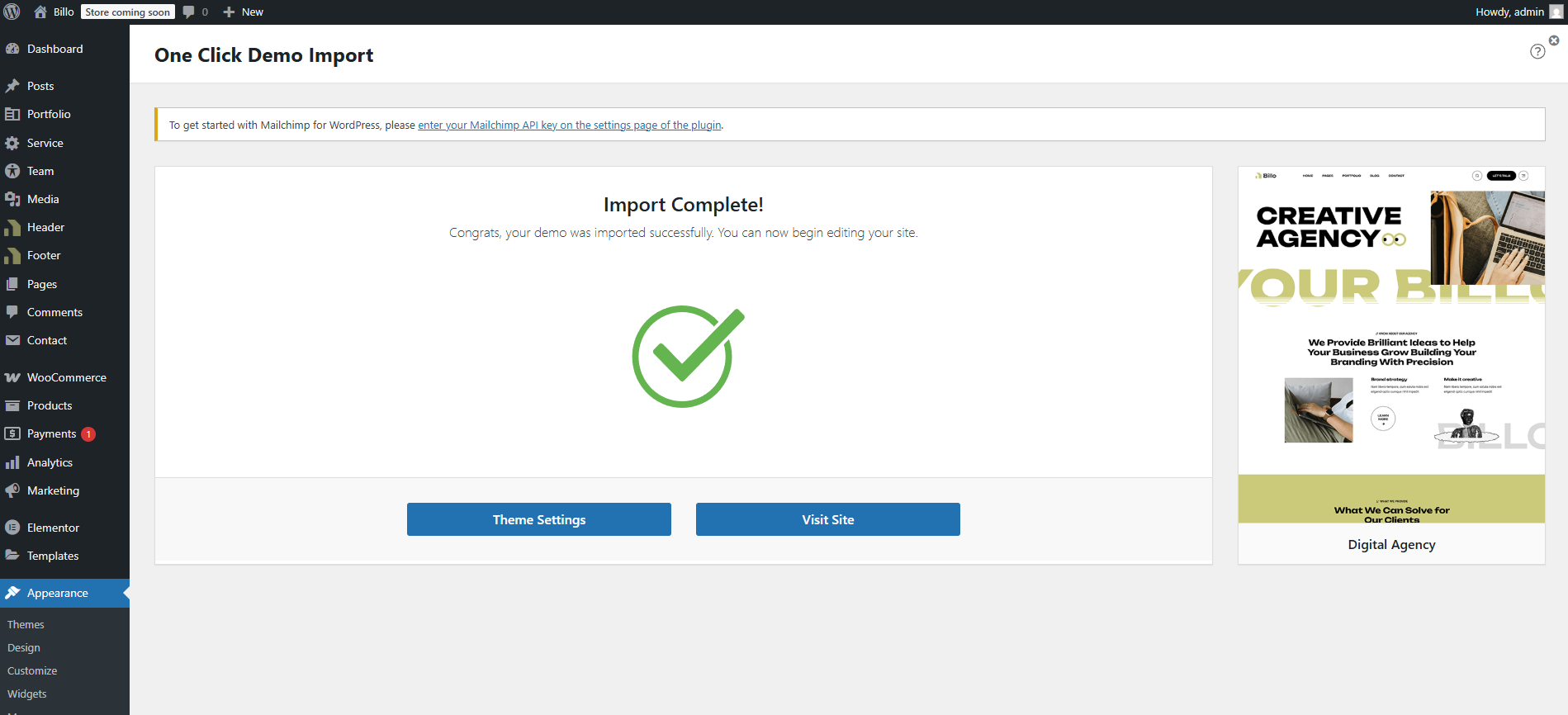Viewport: 1568px width, 715px height.
Task: Open the Payments menu item
Action: (51, 433)
